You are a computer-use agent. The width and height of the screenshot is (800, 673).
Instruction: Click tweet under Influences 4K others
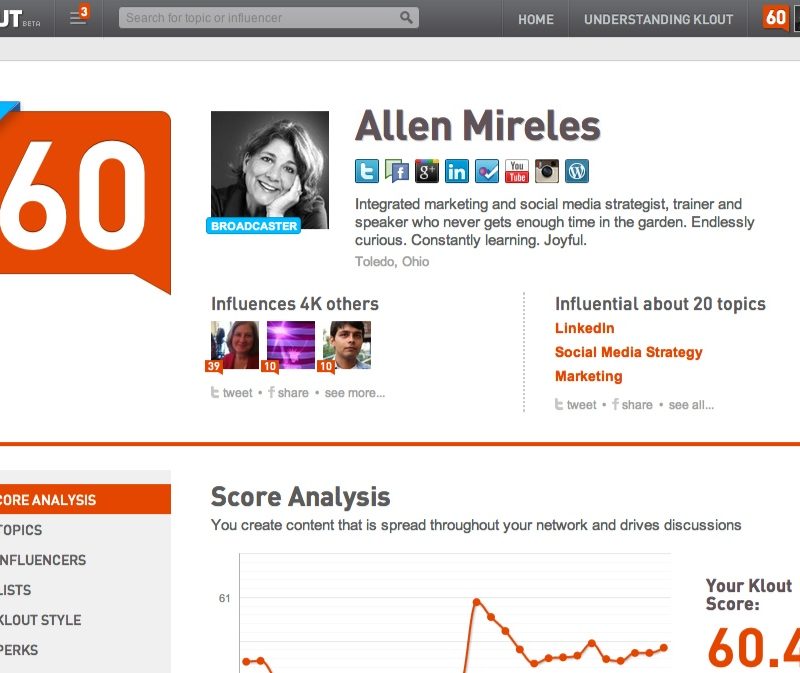coord(232,393)
